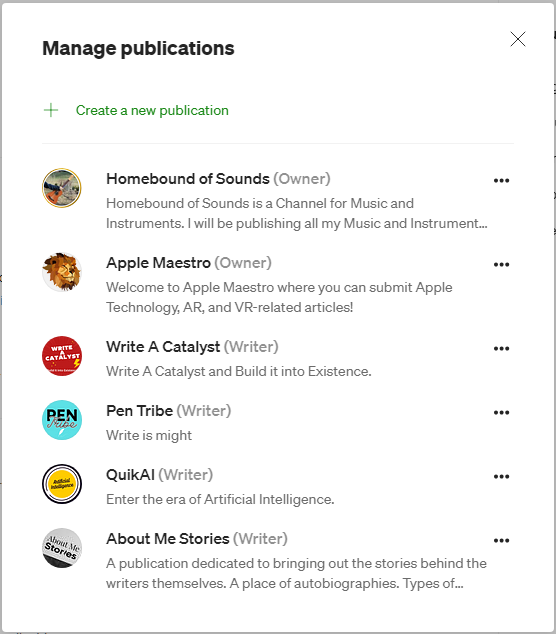Click Apple Maestro lion avatar

pyautogui.click(x=62, y=272)
